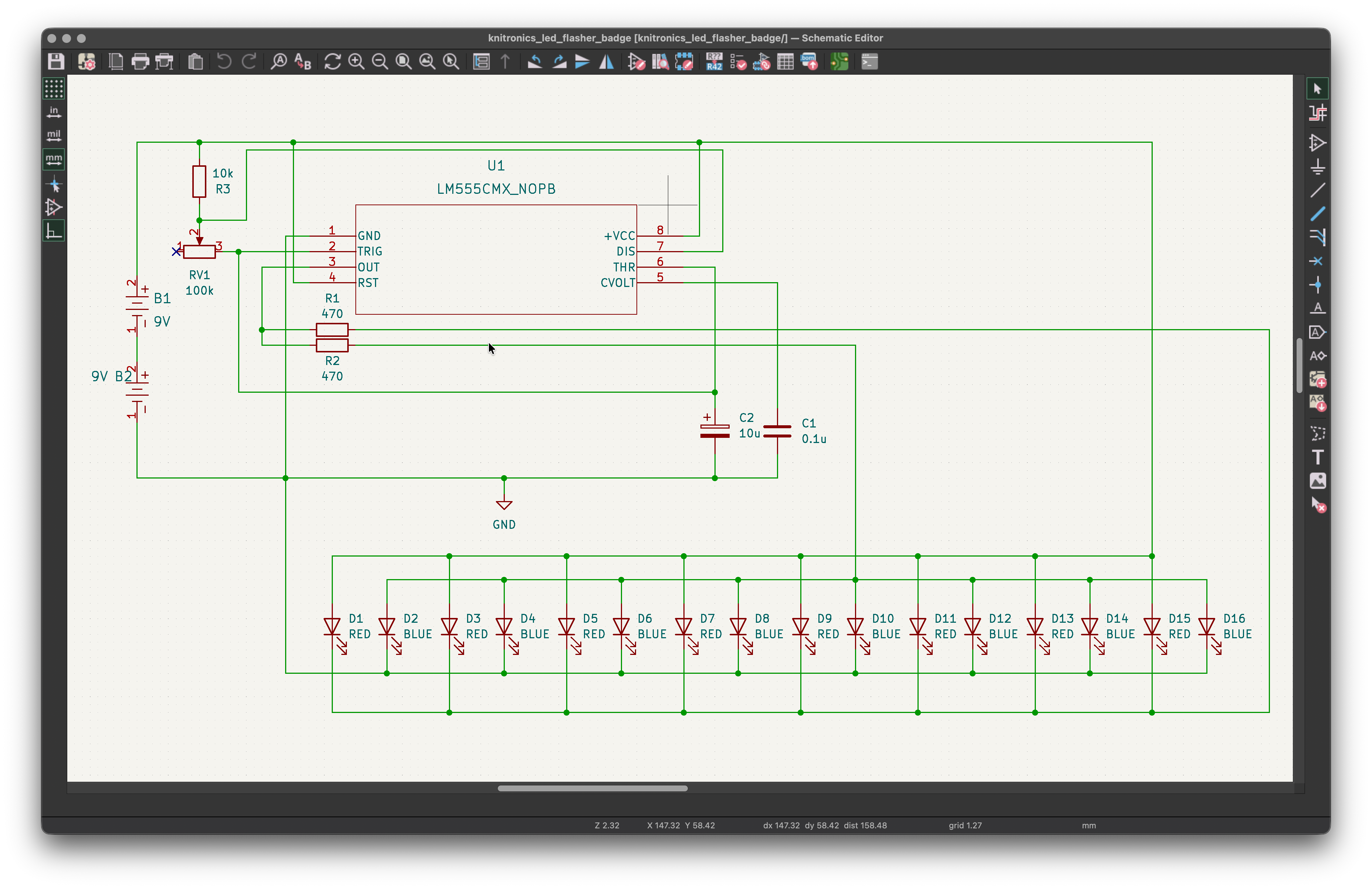Switch units to mils
The image size is (1372, 889).
[54, 136]
